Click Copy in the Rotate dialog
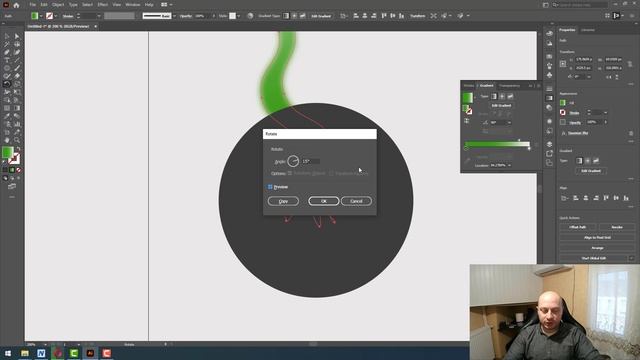The width and height of the screenshot is (640, 360). (283, 201)
